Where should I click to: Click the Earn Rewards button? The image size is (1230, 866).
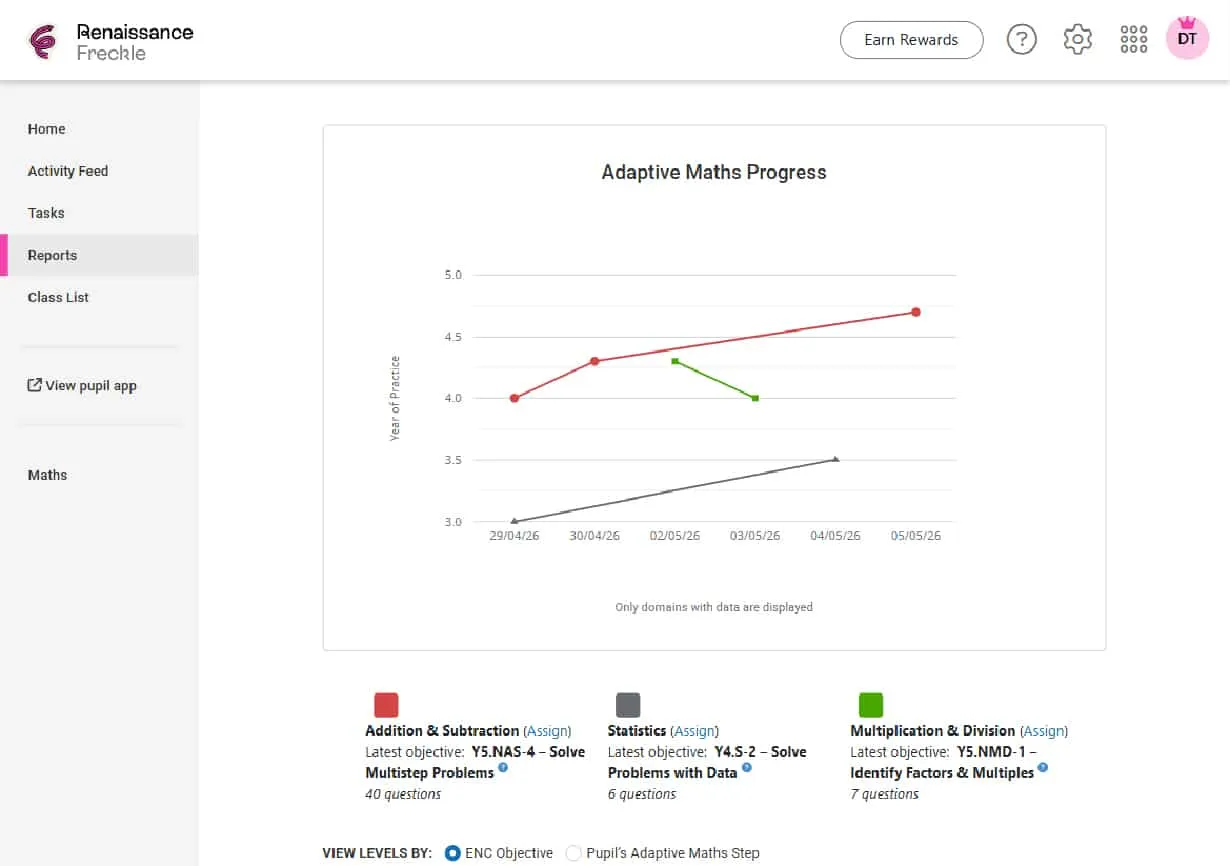pos(911,40)
